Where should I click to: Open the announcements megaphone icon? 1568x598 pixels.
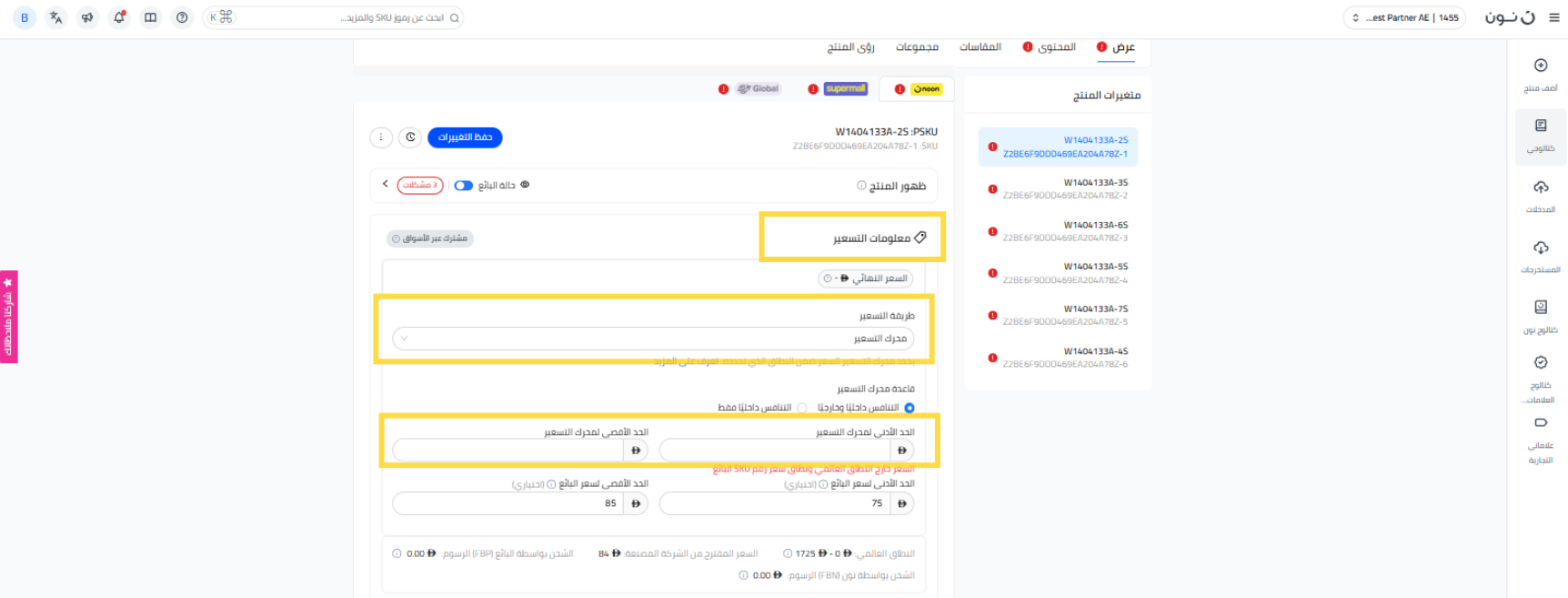pos(87,17)
